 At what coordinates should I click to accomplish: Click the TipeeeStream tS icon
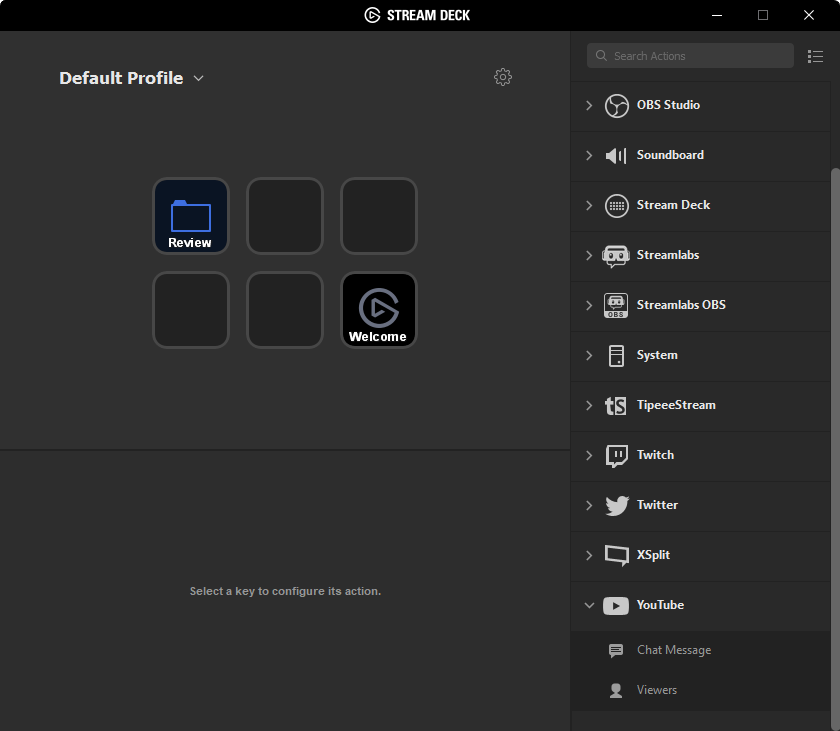coord(615,406)
